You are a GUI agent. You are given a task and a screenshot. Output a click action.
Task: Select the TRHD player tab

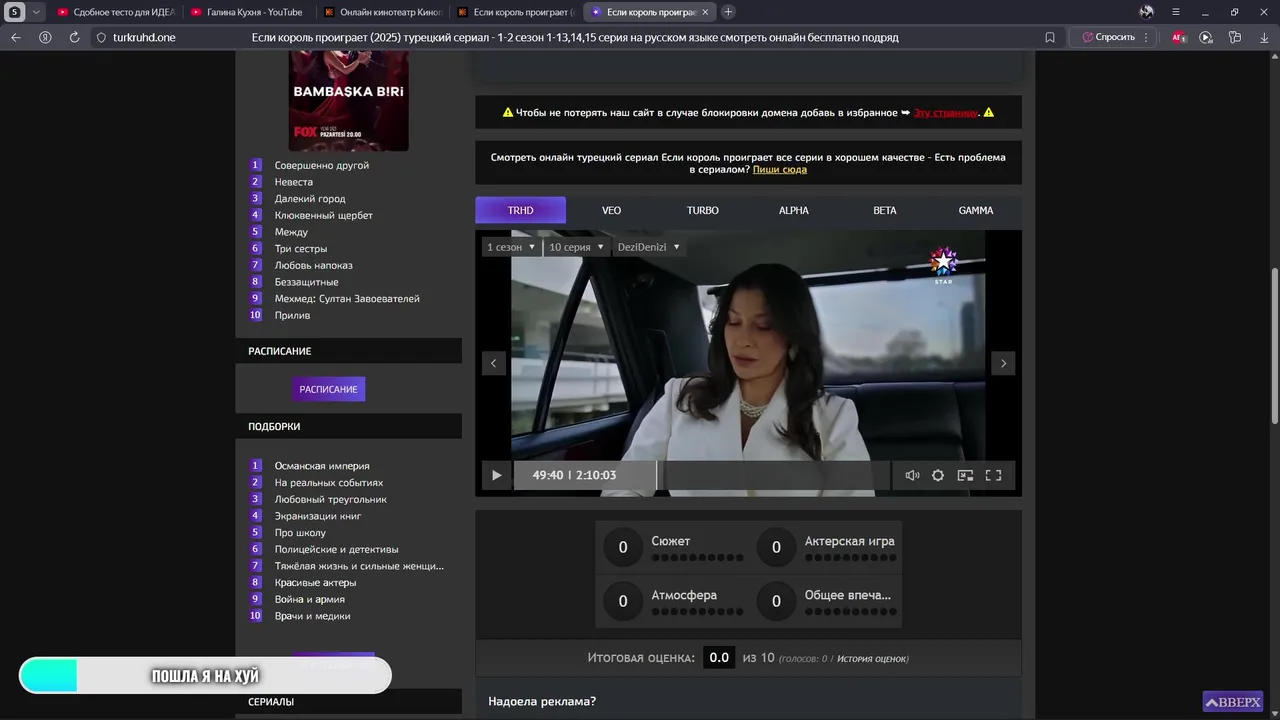pos(520,210)
